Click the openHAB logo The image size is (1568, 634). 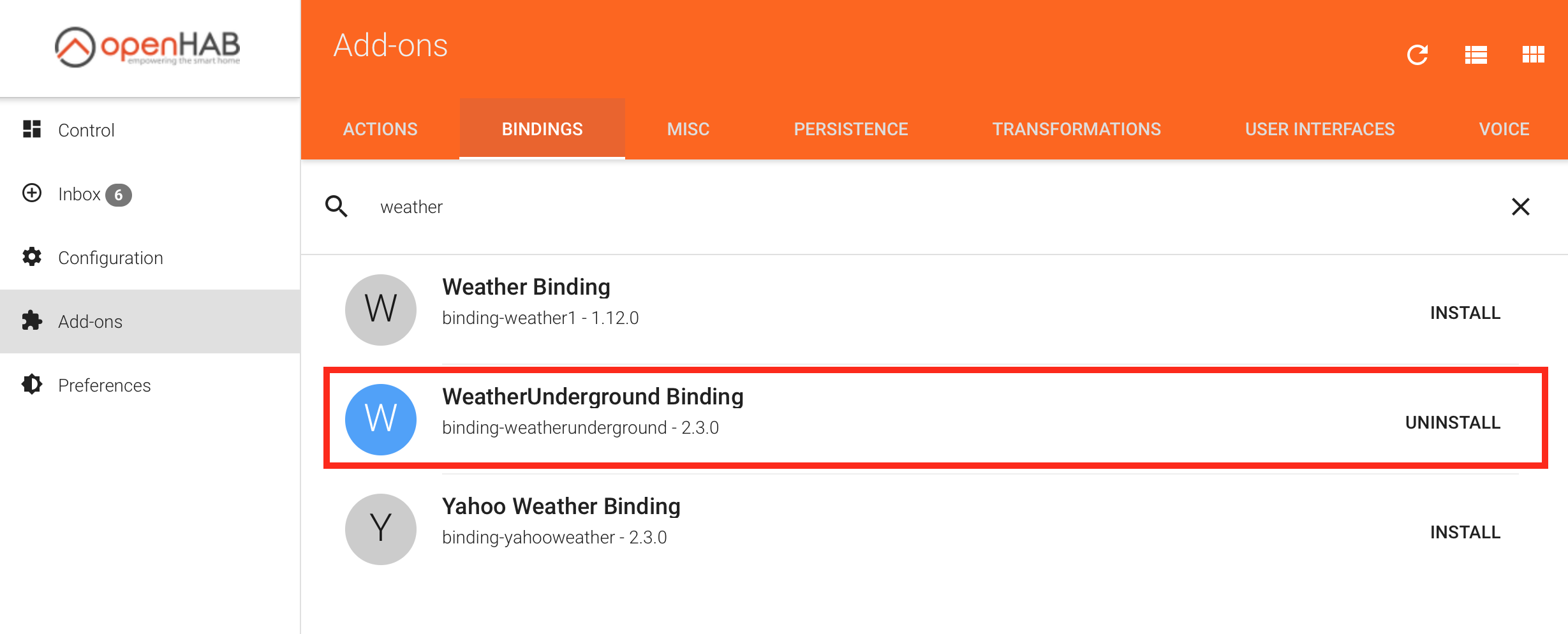(148, 47)
